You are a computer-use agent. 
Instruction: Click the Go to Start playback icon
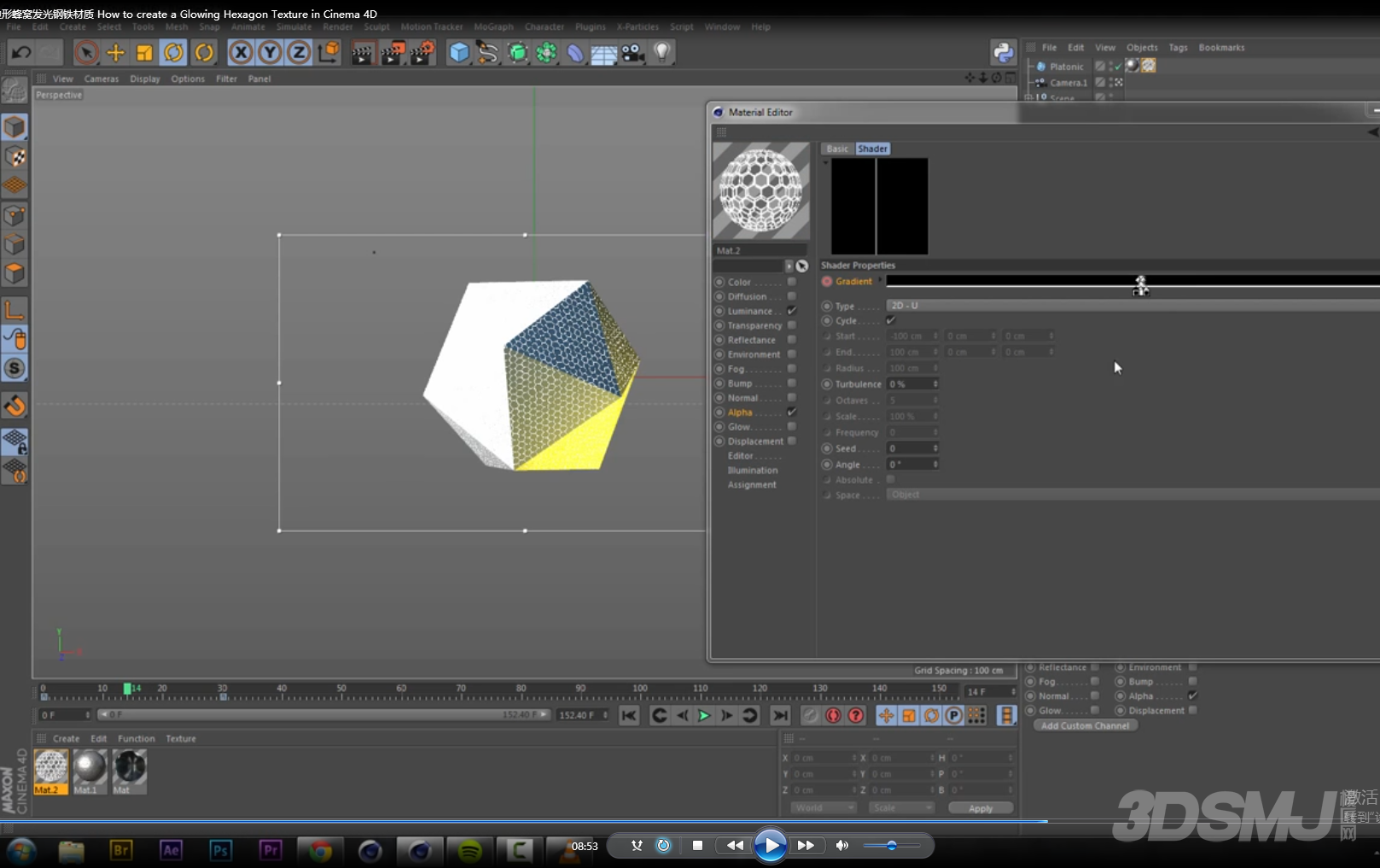(x=629, y=716)
